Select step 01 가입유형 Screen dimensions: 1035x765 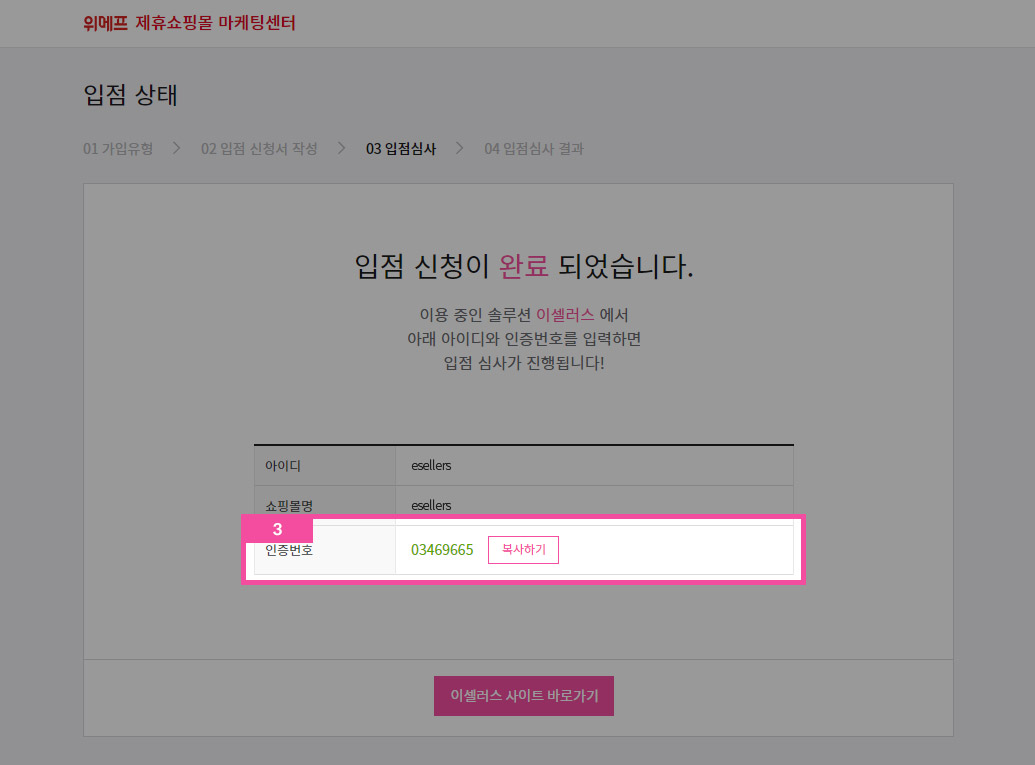point(118,149)
